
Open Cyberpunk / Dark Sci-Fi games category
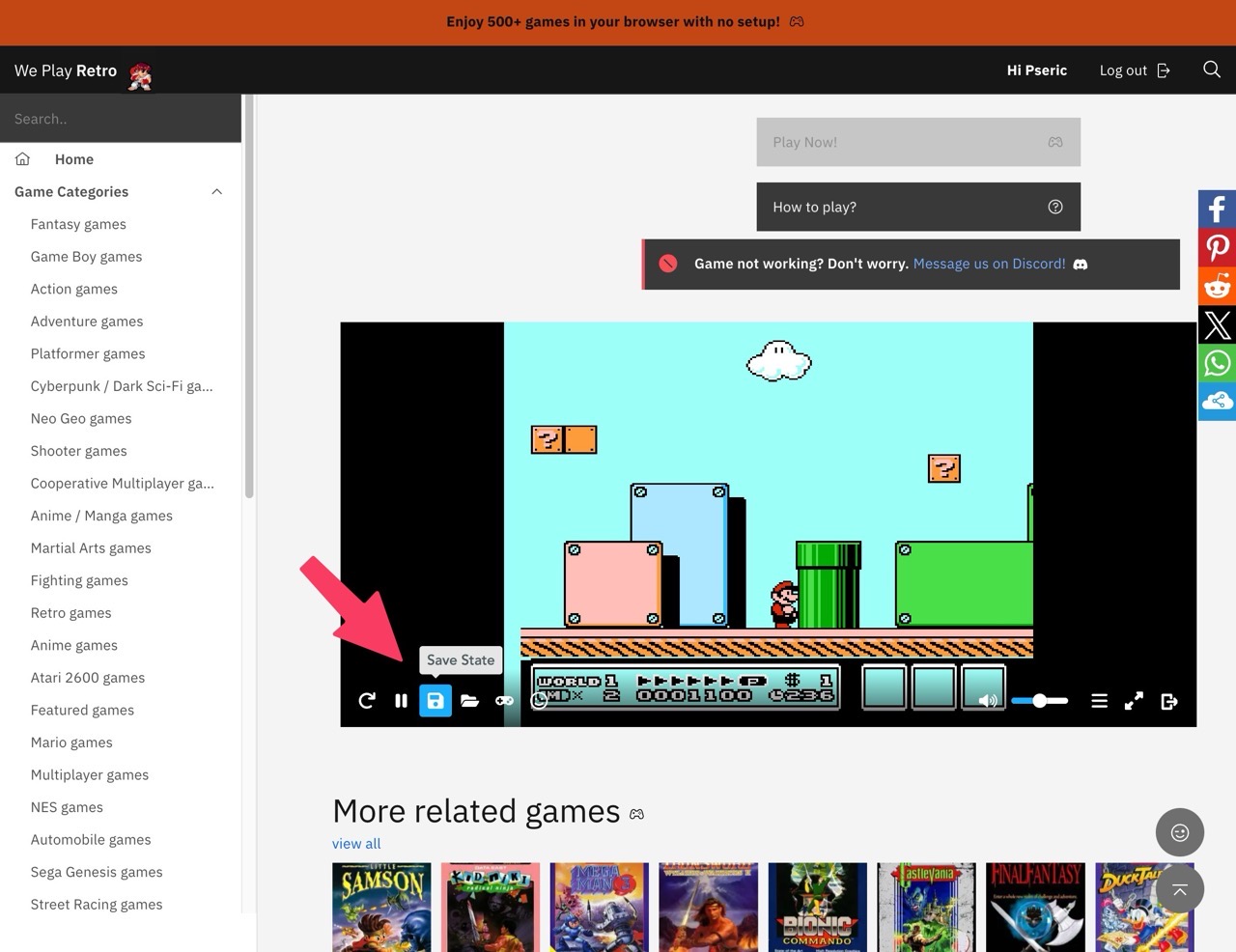[122, 386]
